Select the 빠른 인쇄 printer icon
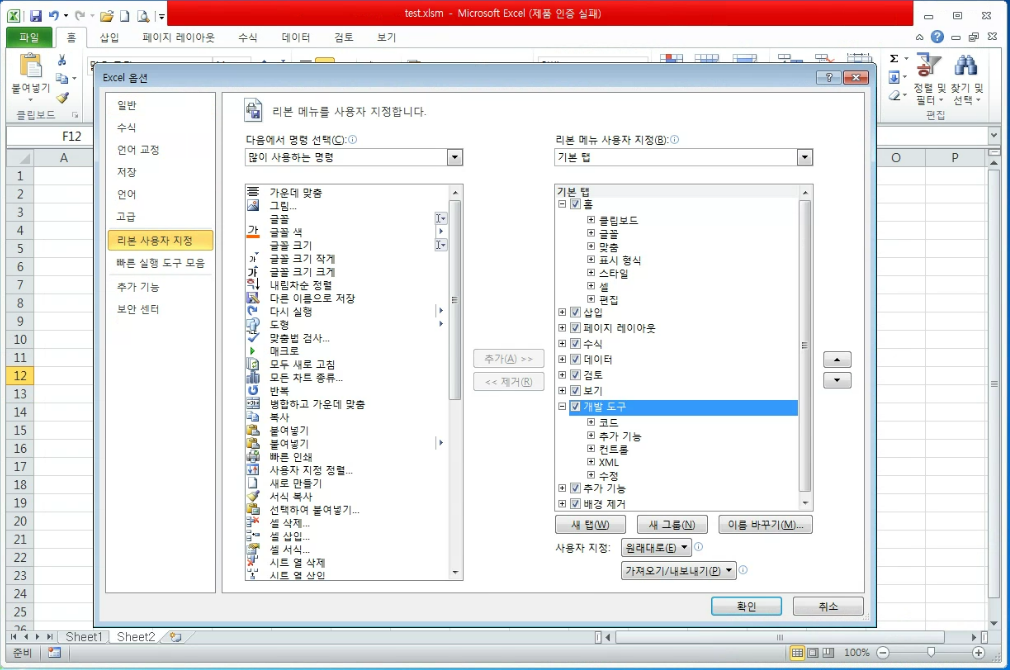Screen dimensions: 1010x670 (x=253, y=457)
